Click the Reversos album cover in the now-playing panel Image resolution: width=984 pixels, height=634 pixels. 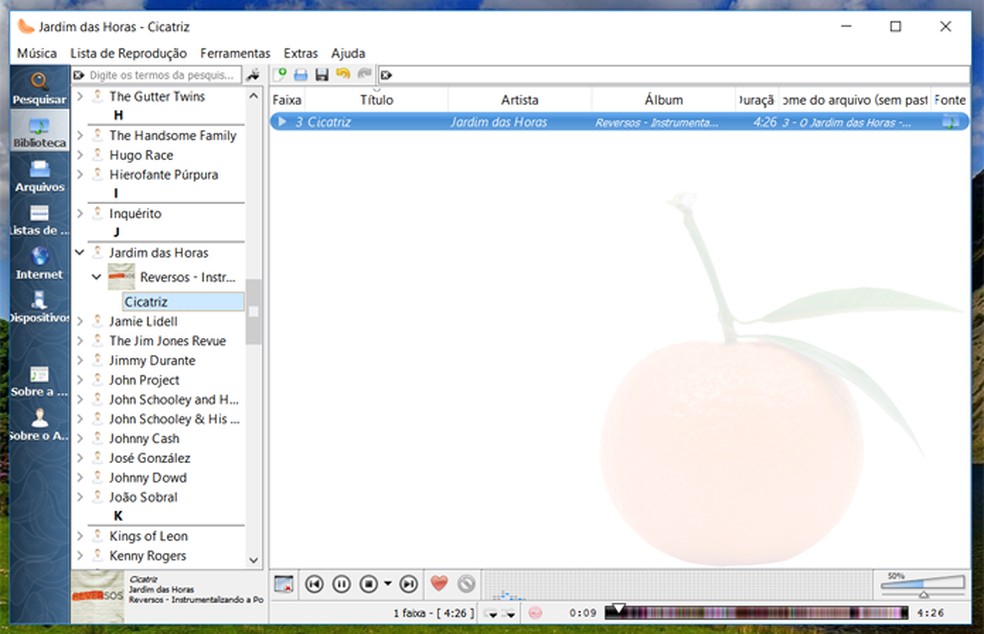click(97, 596)
